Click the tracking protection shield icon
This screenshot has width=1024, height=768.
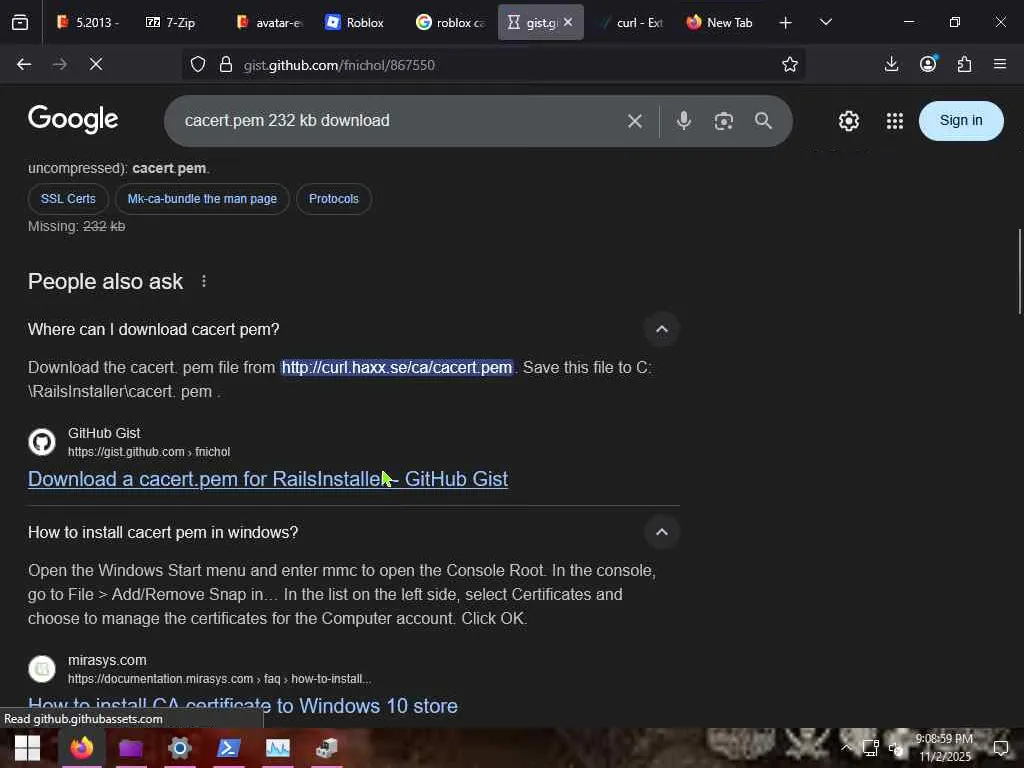point(198,65)
